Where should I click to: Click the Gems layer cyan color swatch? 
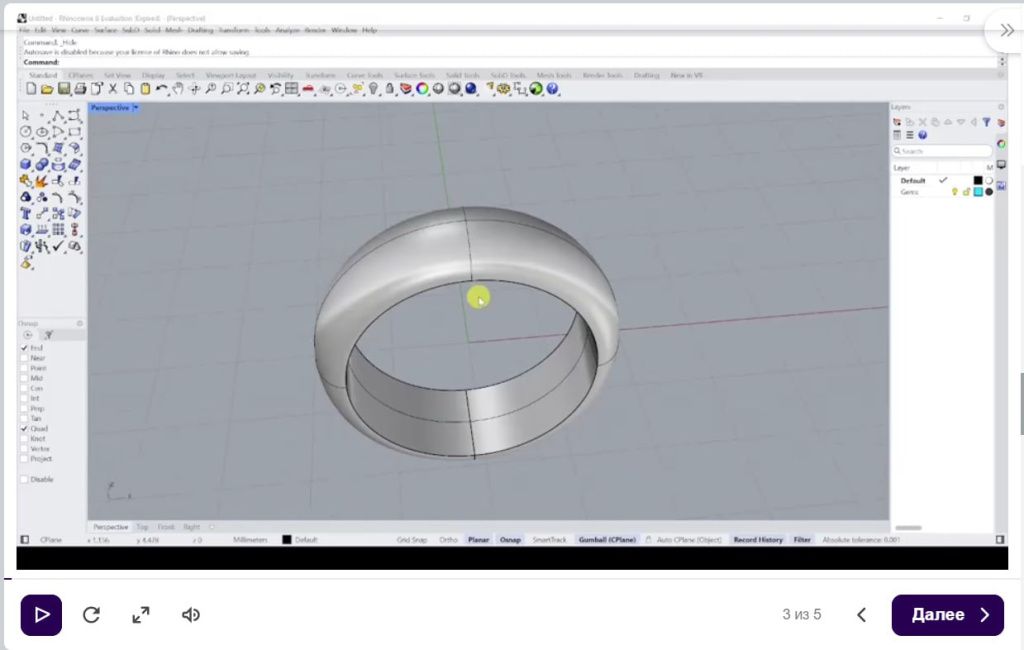978,192
